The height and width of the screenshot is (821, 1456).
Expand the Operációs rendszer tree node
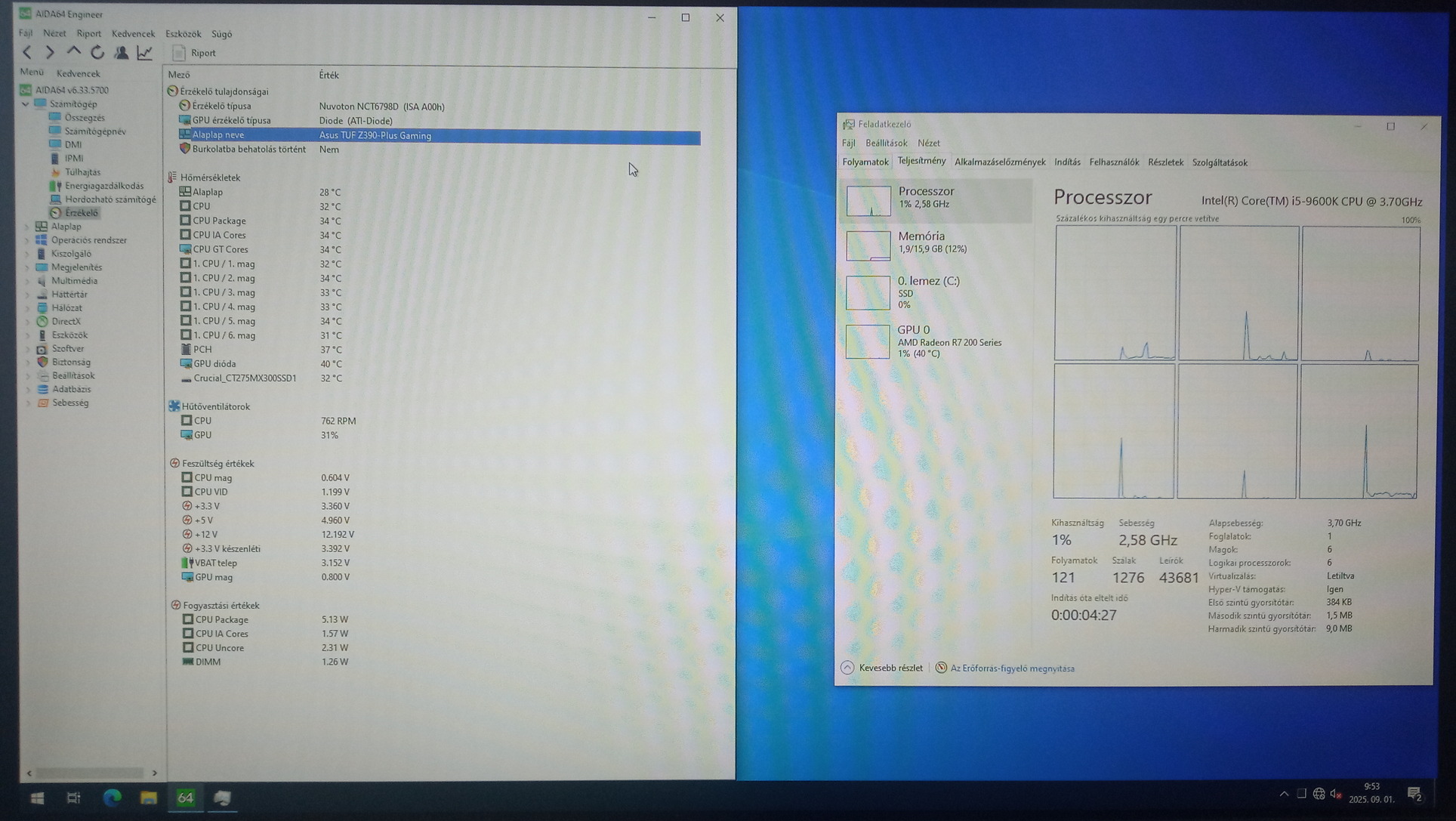click(28, 240)
